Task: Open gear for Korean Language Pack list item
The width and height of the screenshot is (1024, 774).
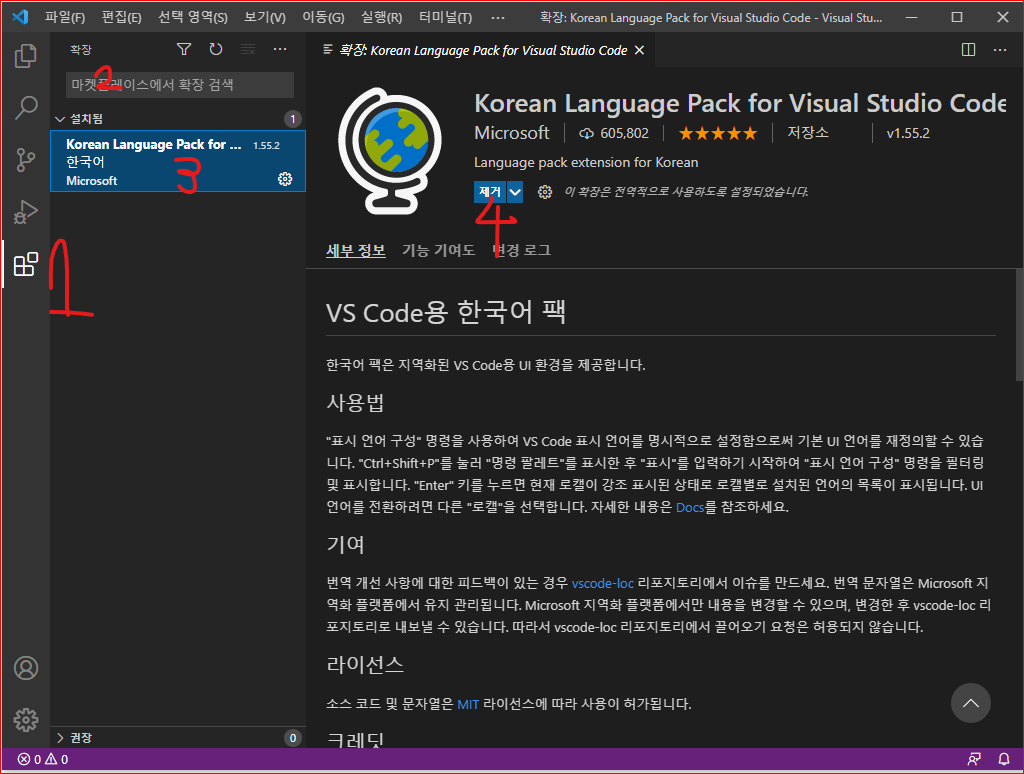Action: (285, 179)
